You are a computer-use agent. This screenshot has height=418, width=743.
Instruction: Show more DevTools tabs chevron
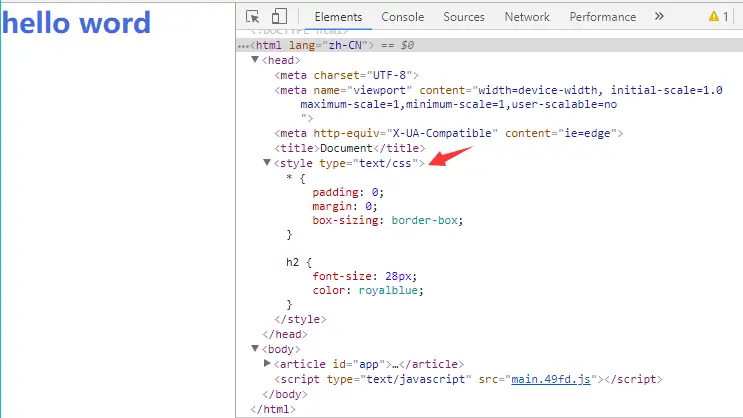[x=659, y=17]
